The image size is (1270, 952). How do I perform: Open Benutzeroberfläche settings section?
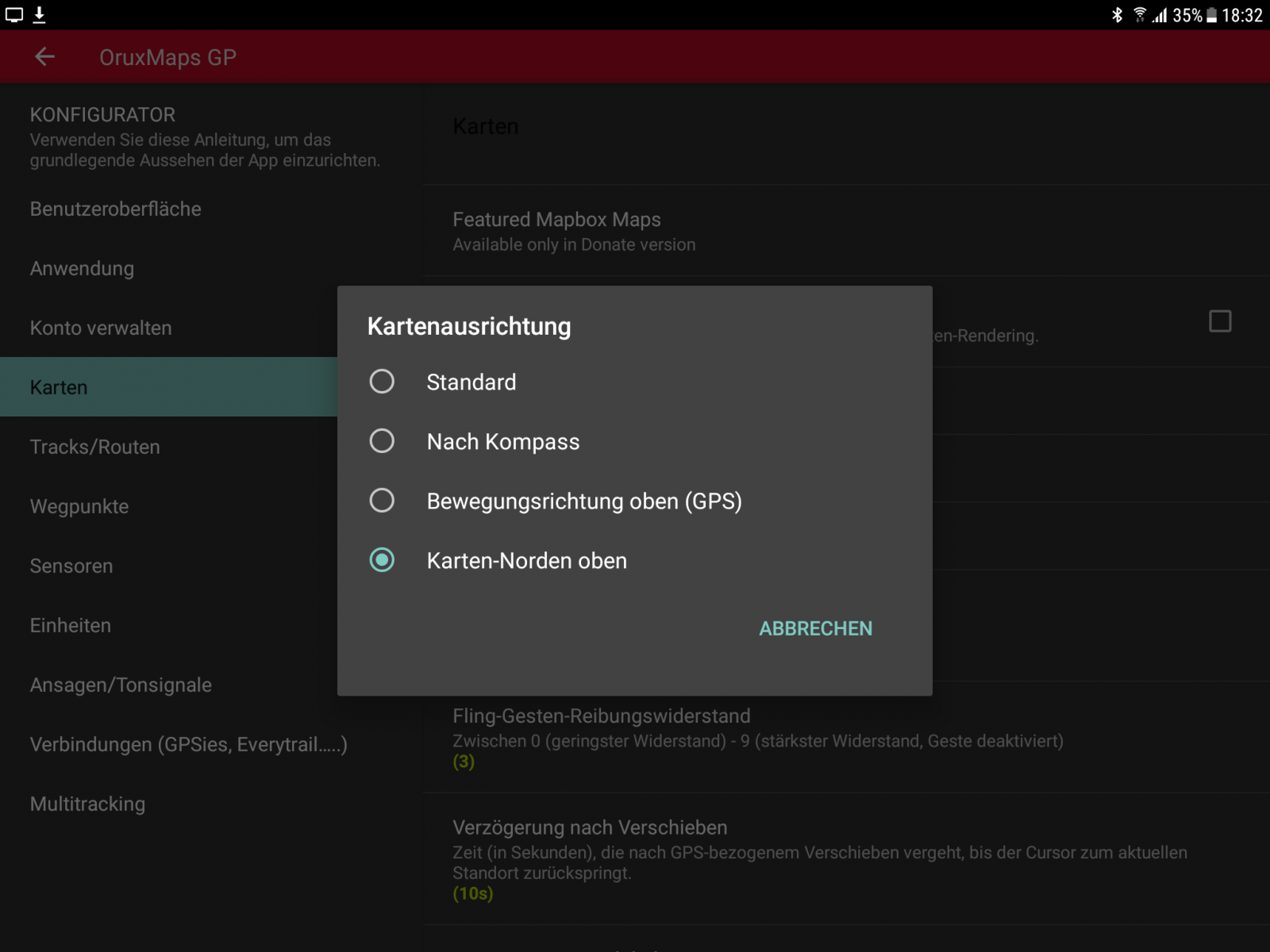[116, 209]
